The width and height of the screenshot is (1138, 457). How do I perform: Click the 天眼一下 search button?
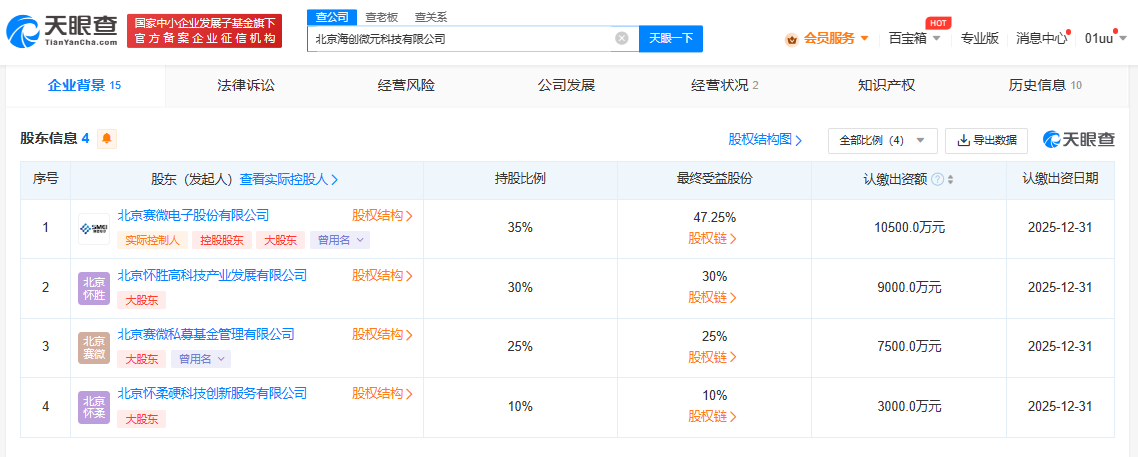(x=671, y=38)
